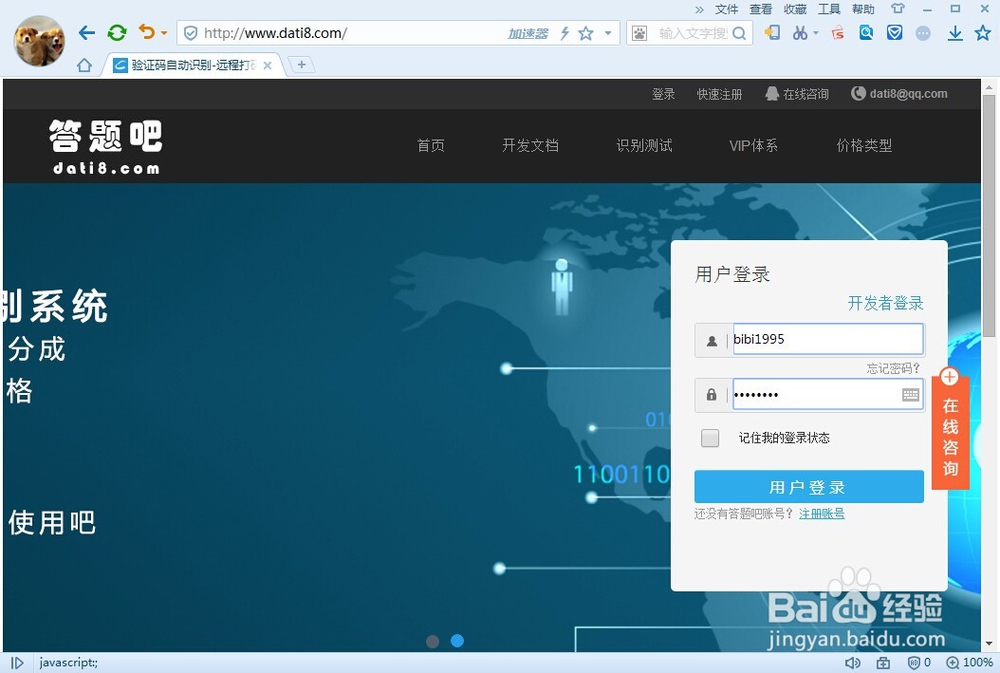The height and width of the screenshot is (673, 1000).
Task: Click the skin shirt icon
Action: (x=898, y=9)
